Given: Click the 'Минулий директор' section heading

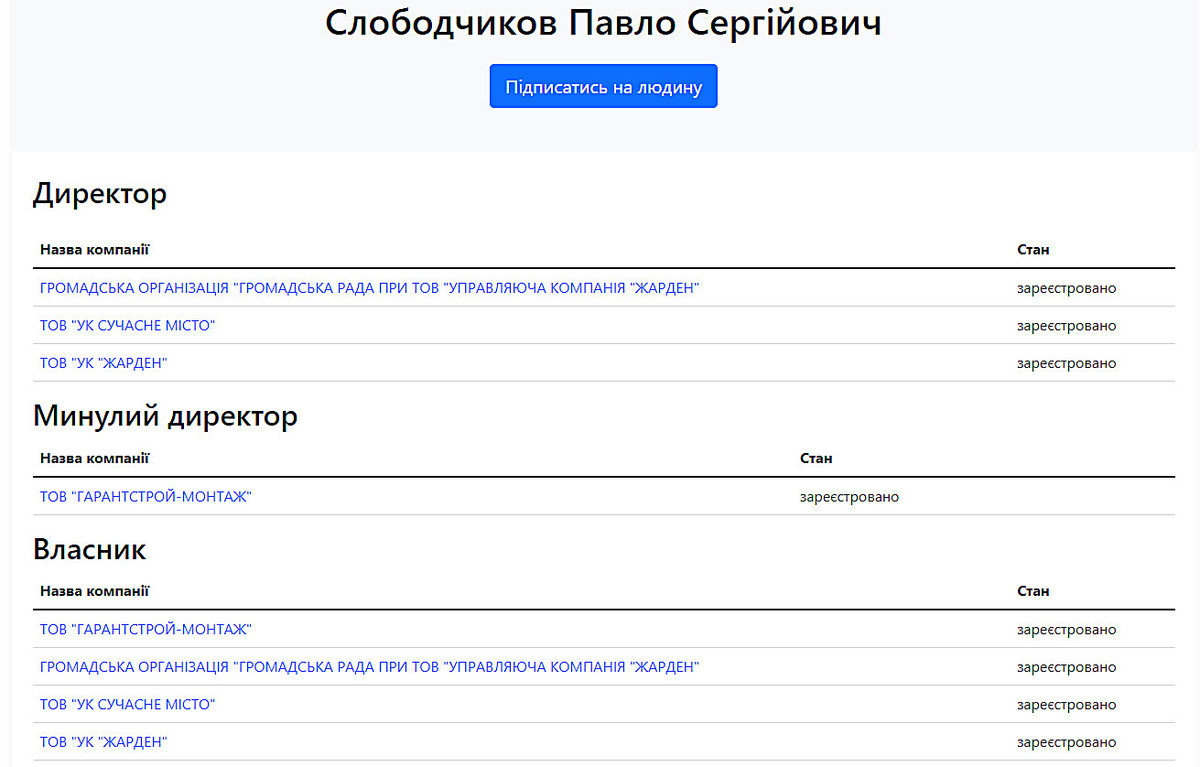Looking at the screenshot, I should [x=165, y=415].
